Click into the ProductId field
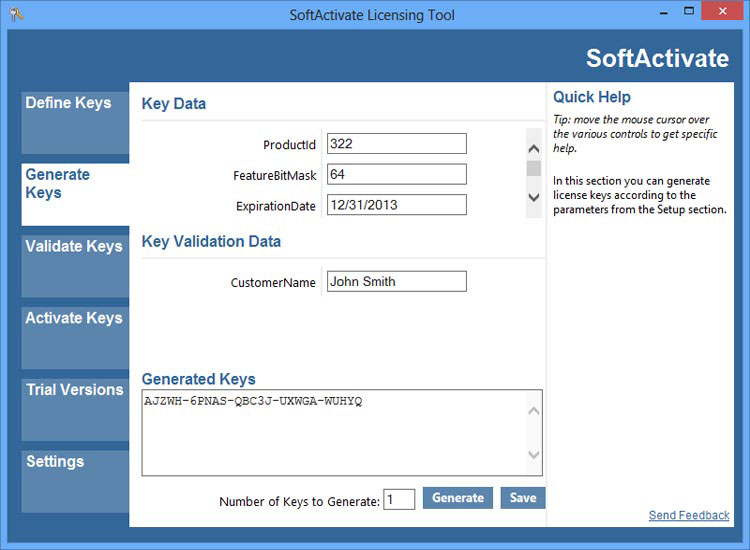750x550 pixels. tap(396, 144)
